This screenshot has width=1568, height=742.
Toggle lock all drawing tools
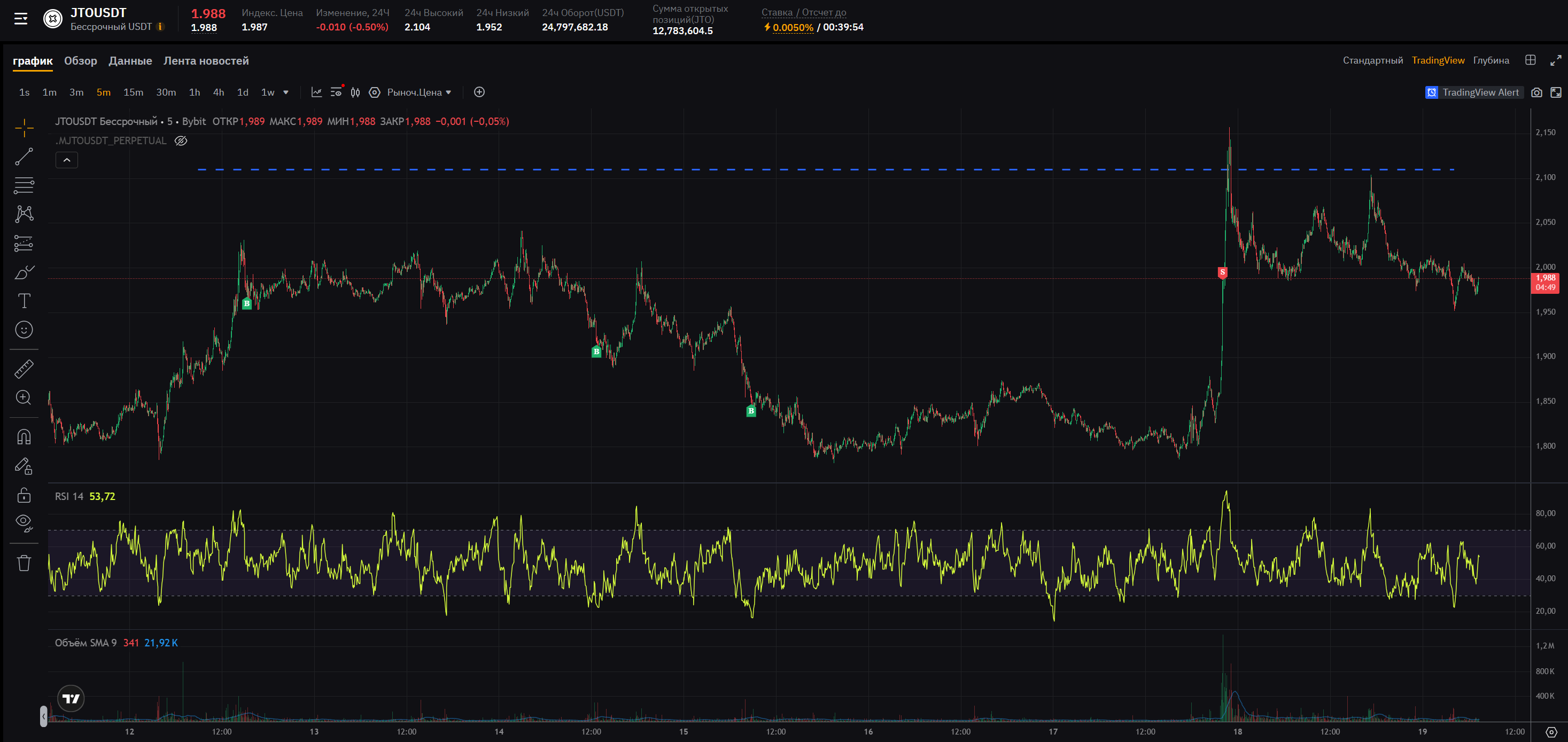coord(24,495)
